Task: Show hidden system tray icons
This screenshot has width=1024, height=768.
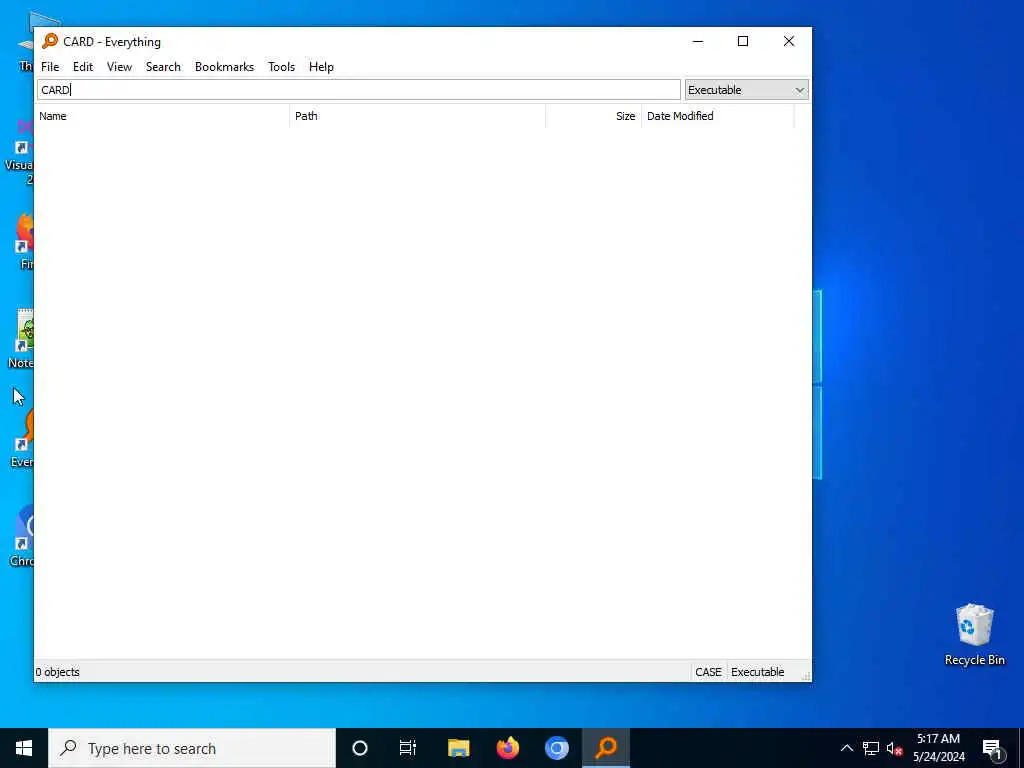Action: click(846, 748)
